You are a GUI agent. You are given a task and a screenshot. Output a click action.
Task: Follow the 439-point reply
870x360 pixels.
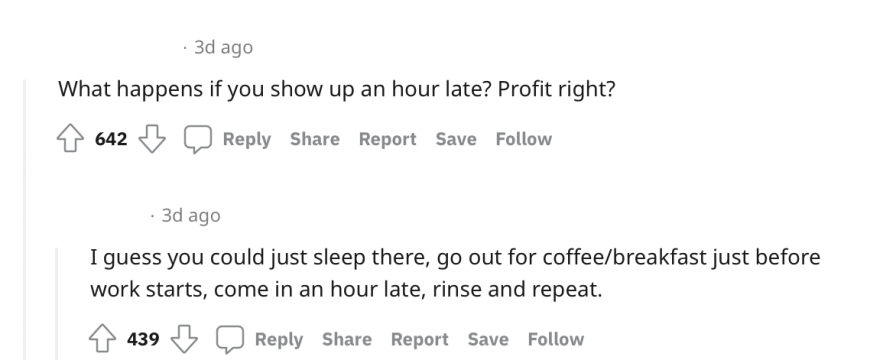(x=556, y=339)
